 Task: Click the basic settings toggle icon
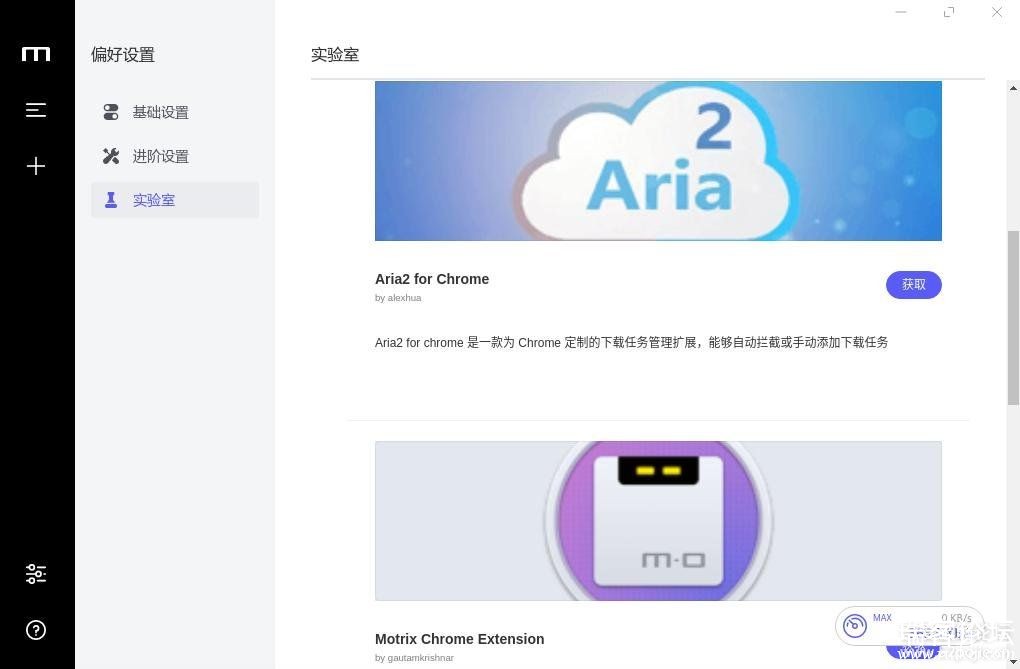click(111, 112)
